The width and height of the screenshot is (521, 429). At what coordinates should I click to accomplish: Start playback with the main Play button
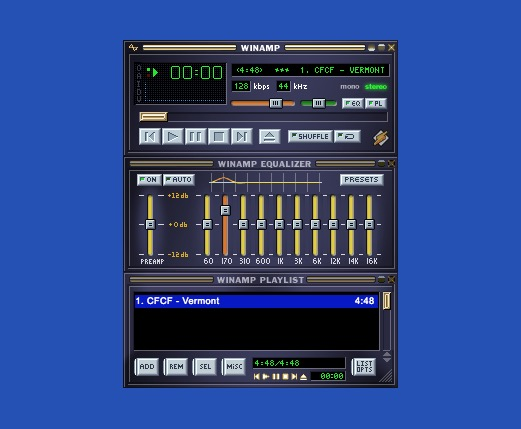(x=173, y=137)
